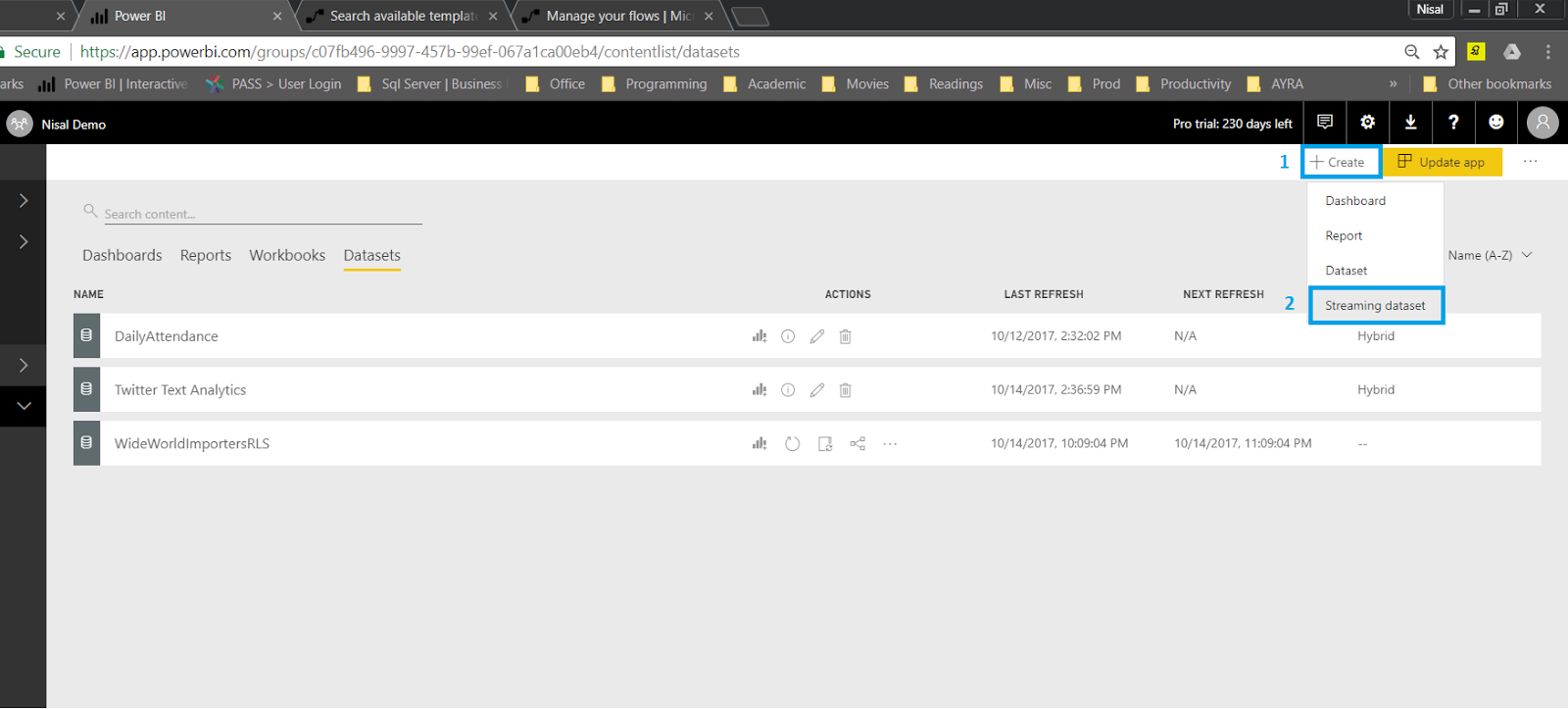Select the Datasets tab
This screenshot has width=1568, height=709.
(372, 255)
